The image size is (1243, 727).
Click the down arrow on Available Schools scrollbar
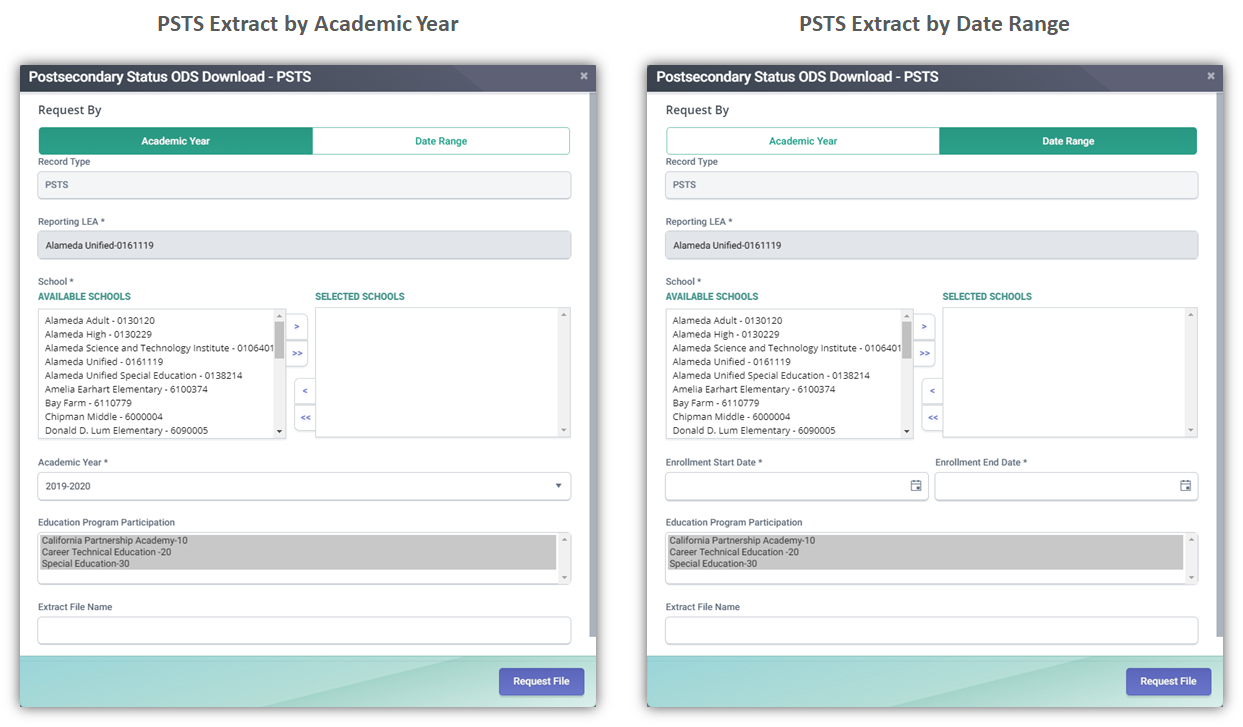(x=280, y=430)
